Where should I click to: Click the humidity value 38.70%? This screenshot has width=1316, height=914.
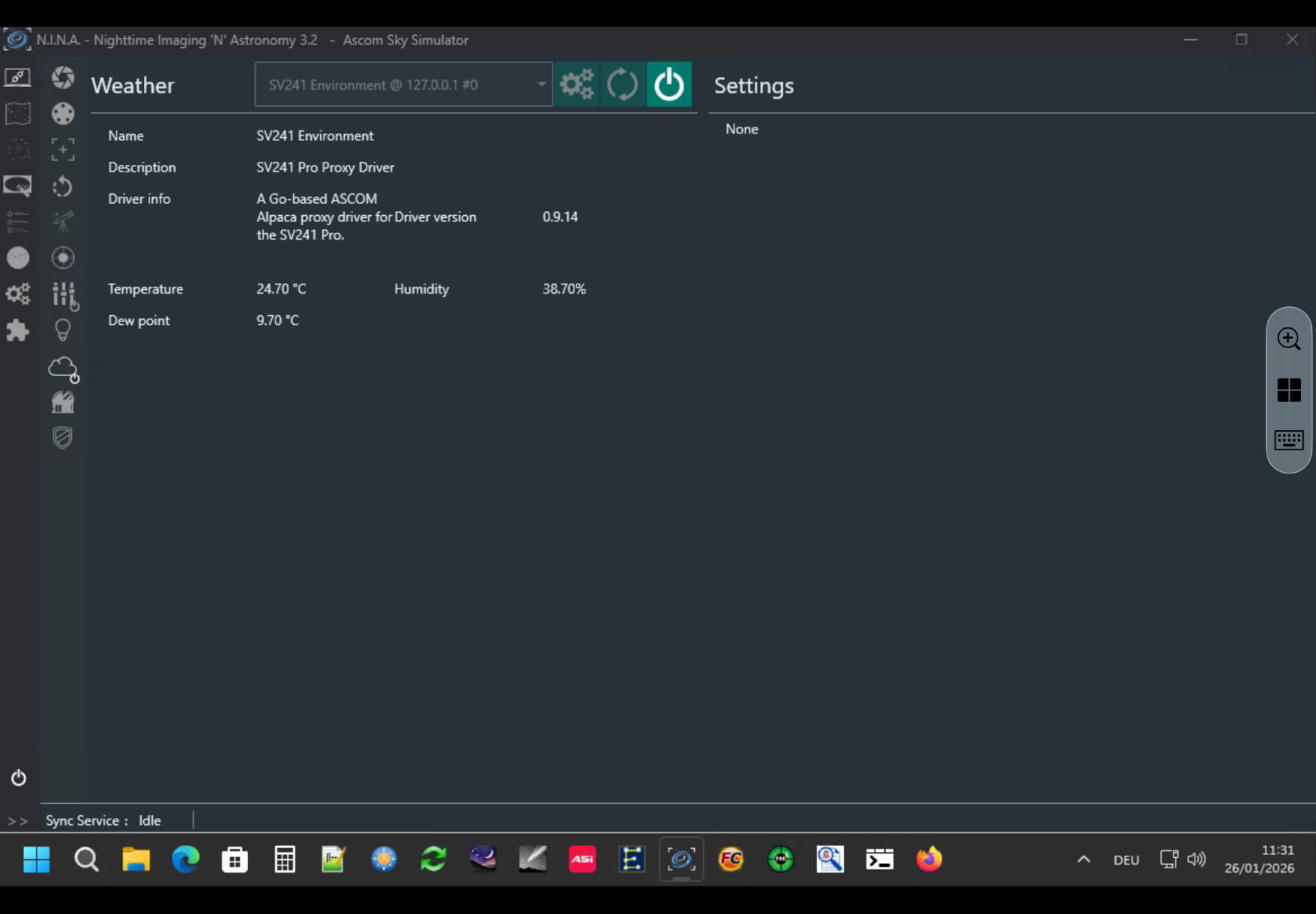click(x=564, y=289)
